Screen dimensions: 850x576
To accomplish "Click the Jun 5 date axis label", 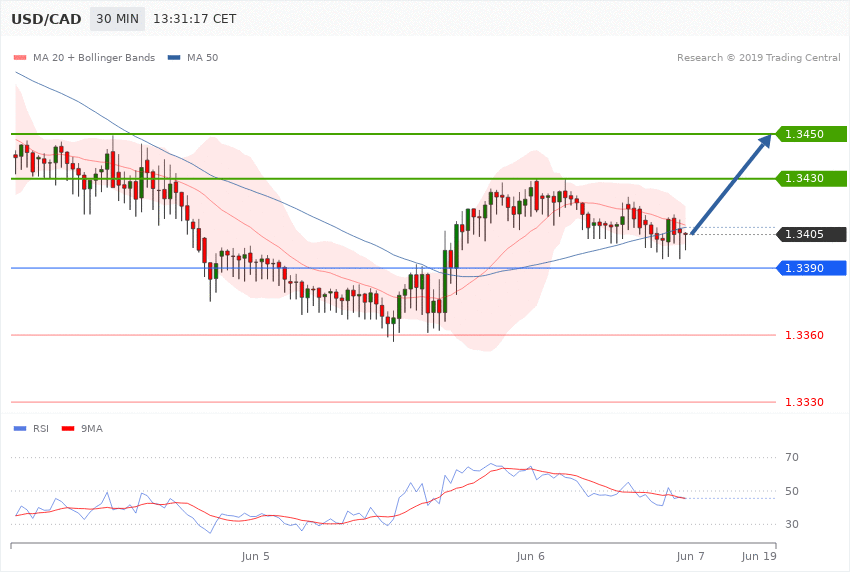I will pyautogui.click(x=255, y=556).
